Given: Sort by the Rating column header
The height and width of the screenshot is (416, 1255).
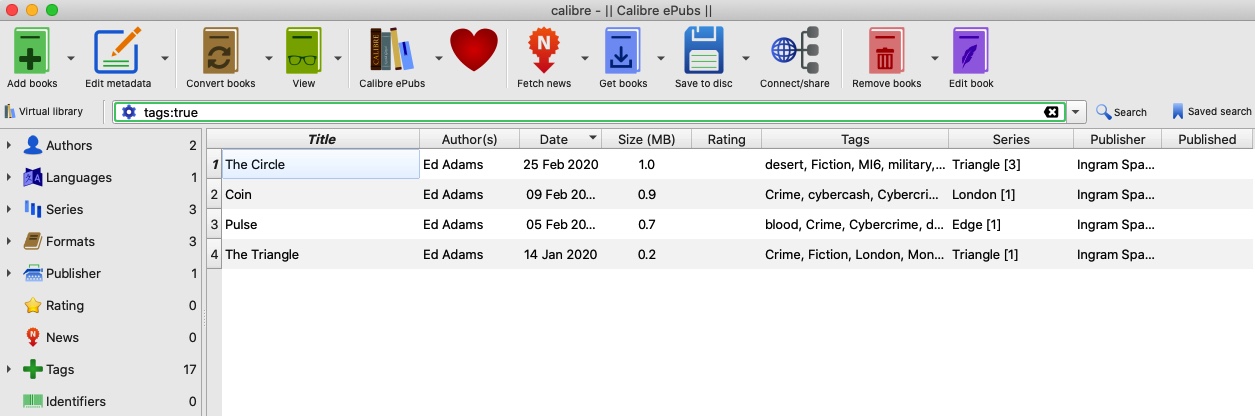Looking at the screenshot, I should coord(726,139).
